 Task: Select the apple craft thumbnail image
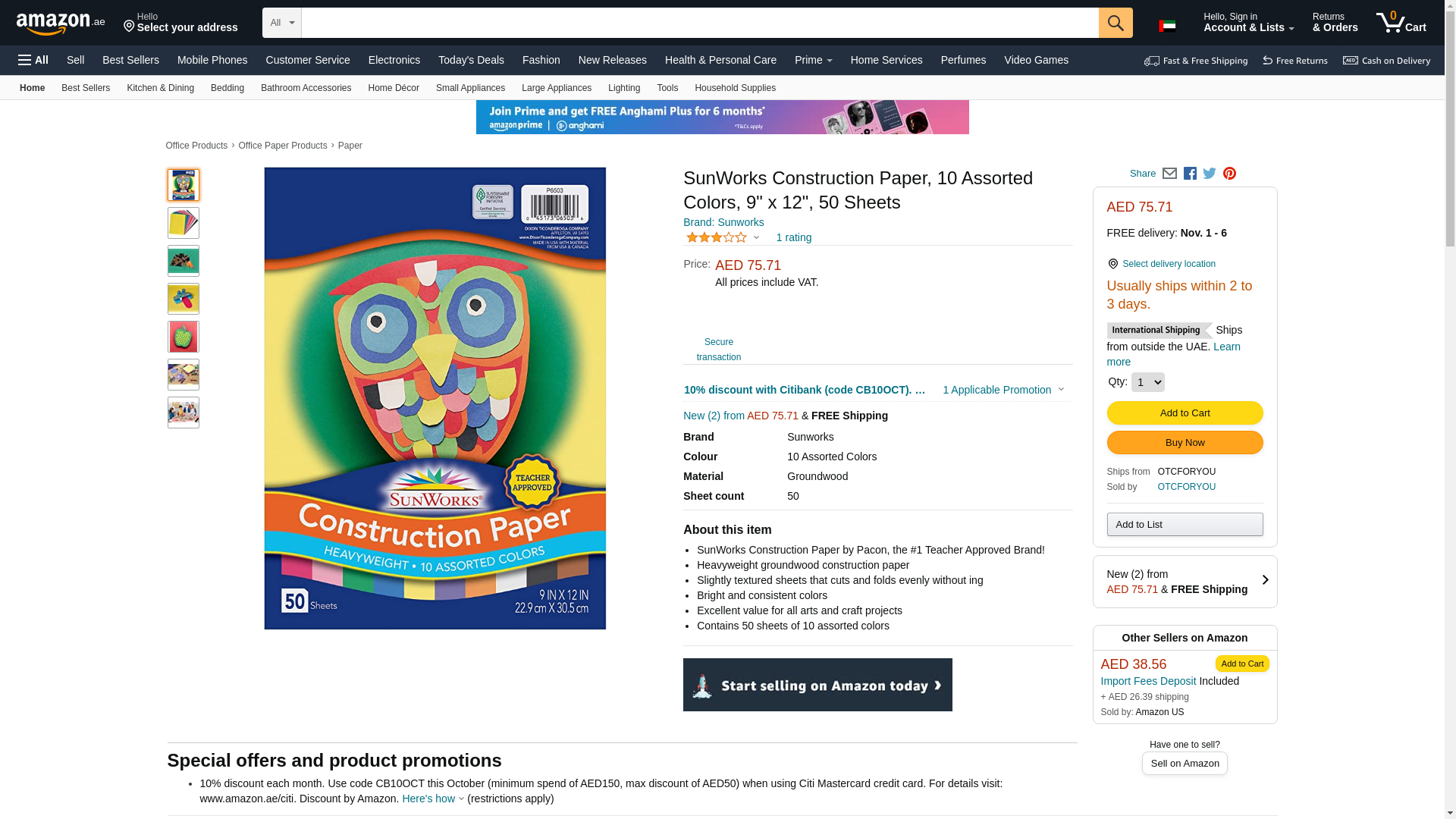click(x=184, y=337)
